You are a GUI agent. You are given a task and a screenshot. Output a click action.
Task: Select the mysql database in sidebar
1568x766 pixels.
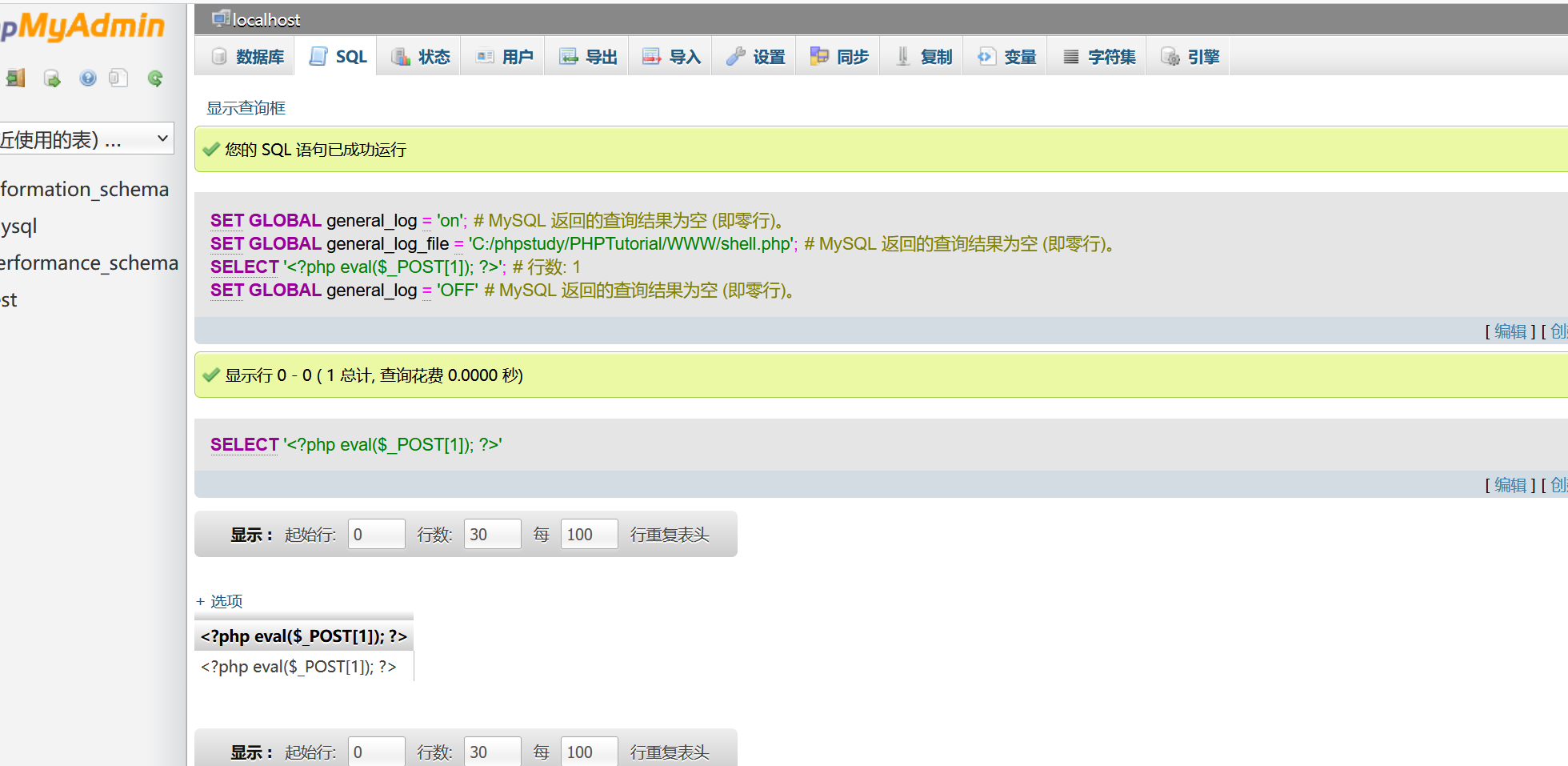tap(18, 226)
